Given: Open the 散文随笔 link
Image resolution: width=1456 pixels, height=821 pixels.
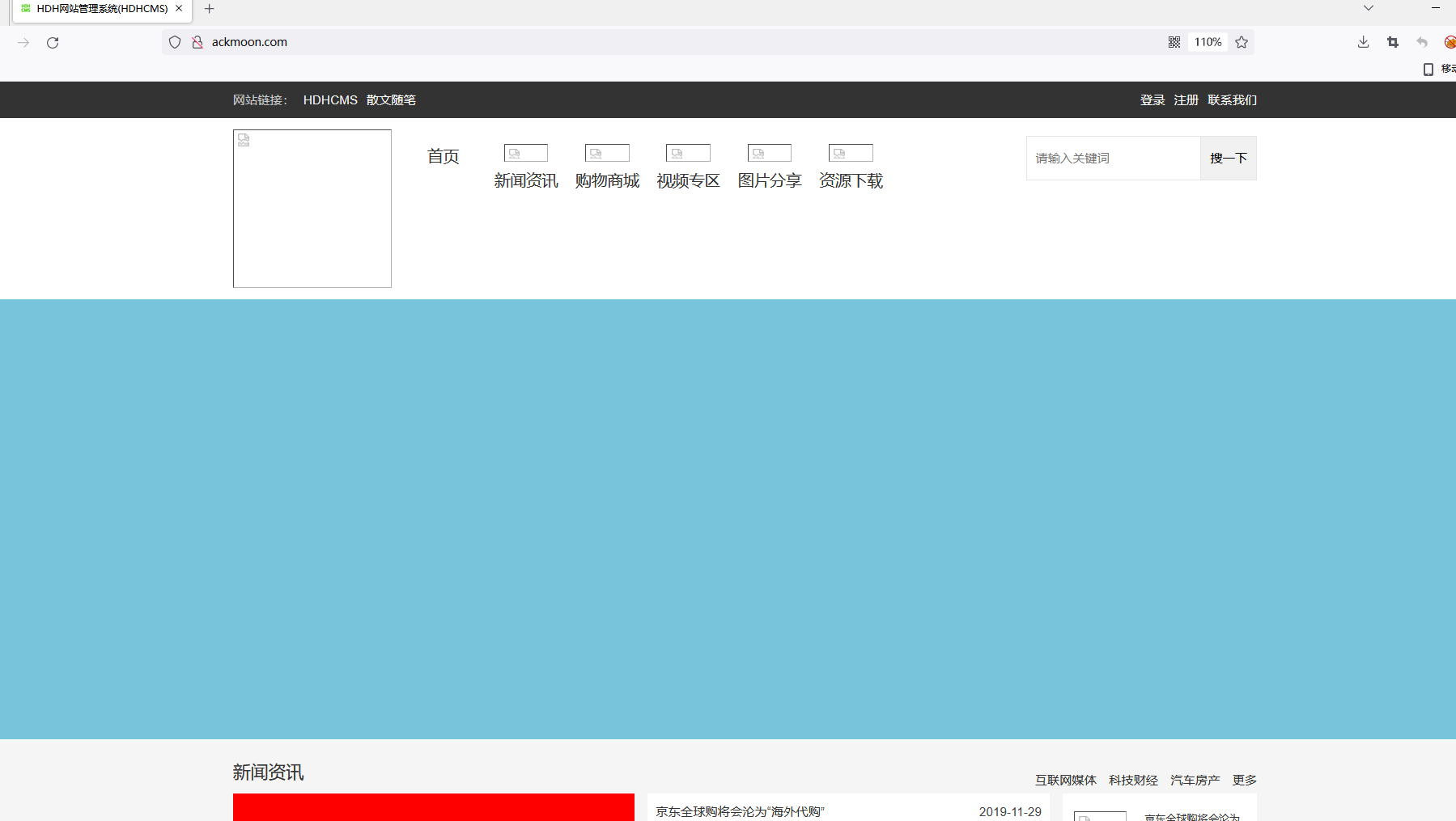Looking at the screenshot, I should coord(391,100).
